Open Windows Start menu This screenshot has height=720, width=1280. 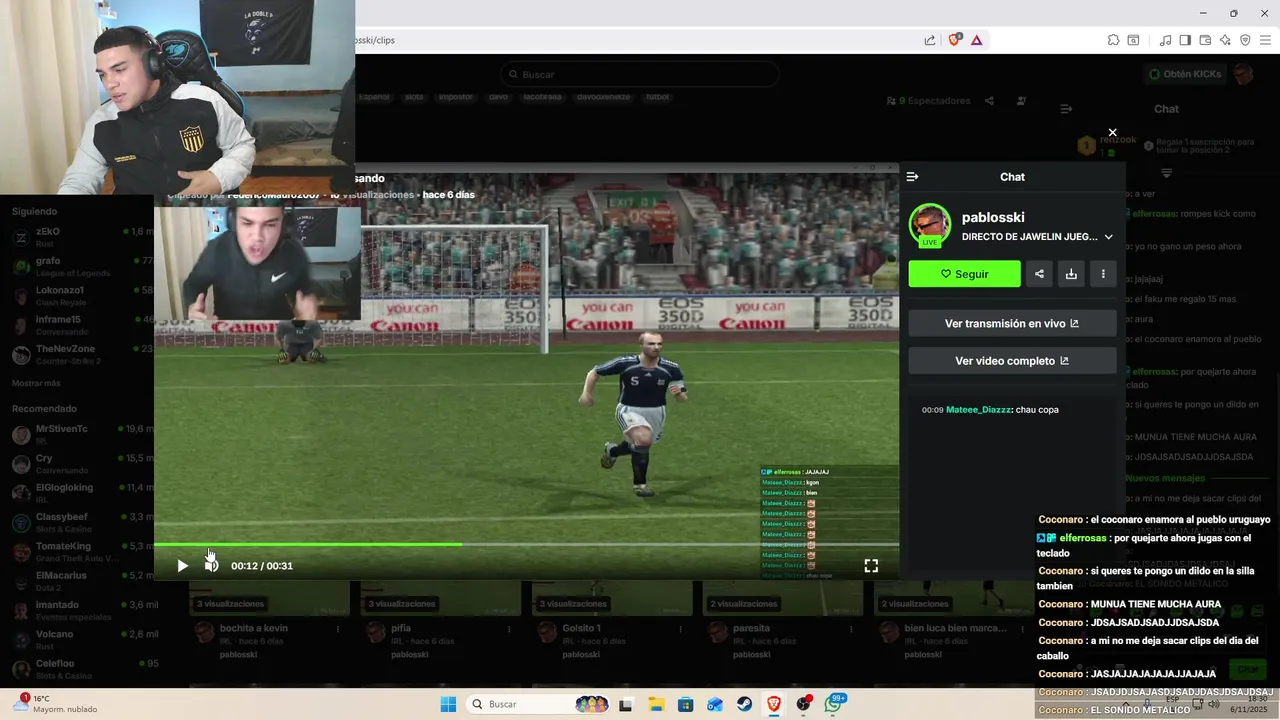click(x=449, y=704)
